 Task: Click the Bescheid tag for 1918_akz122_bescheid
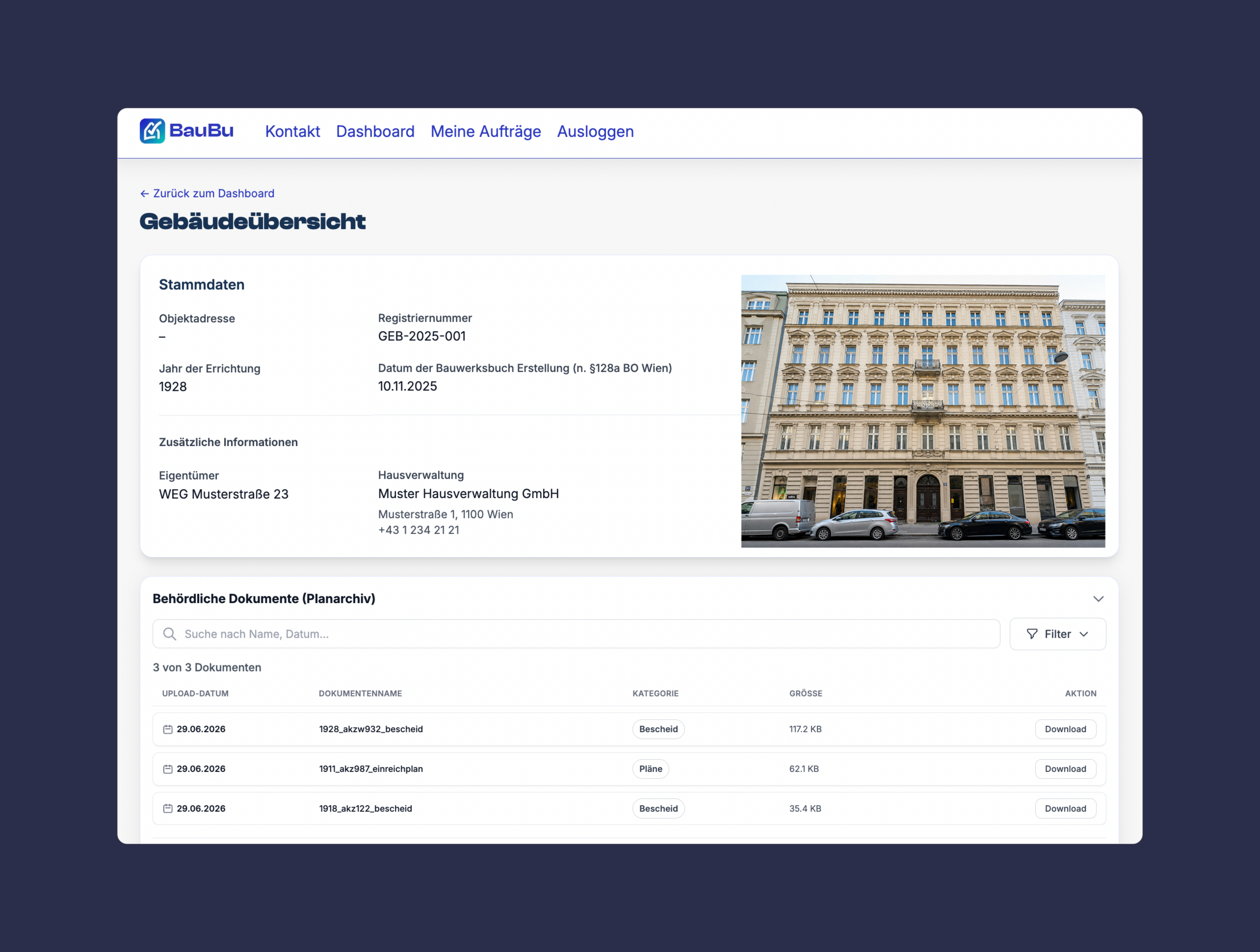[x=658, y=808]
